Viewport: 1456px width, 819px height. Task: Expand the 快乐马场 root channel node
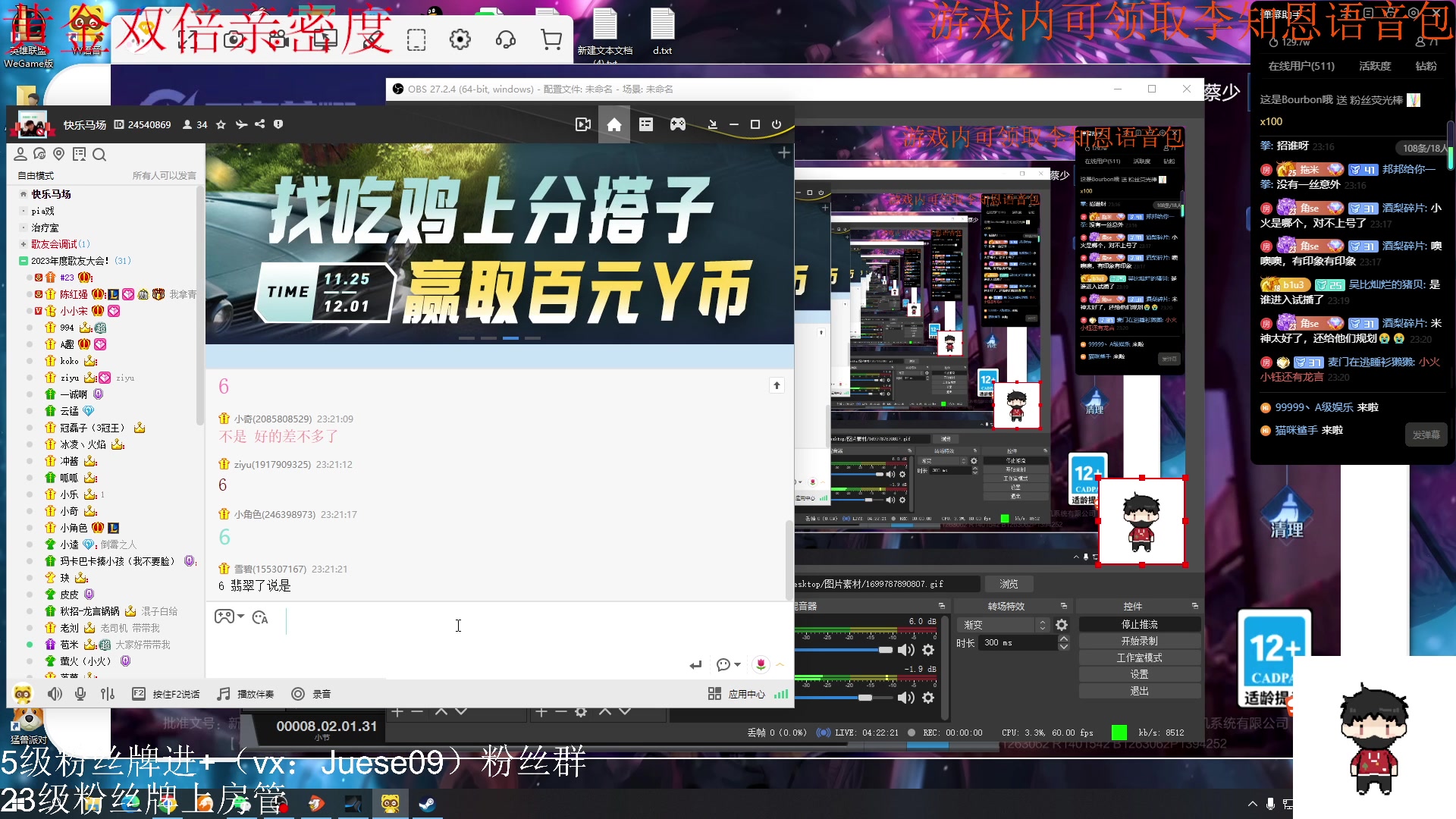pos(22,194)
